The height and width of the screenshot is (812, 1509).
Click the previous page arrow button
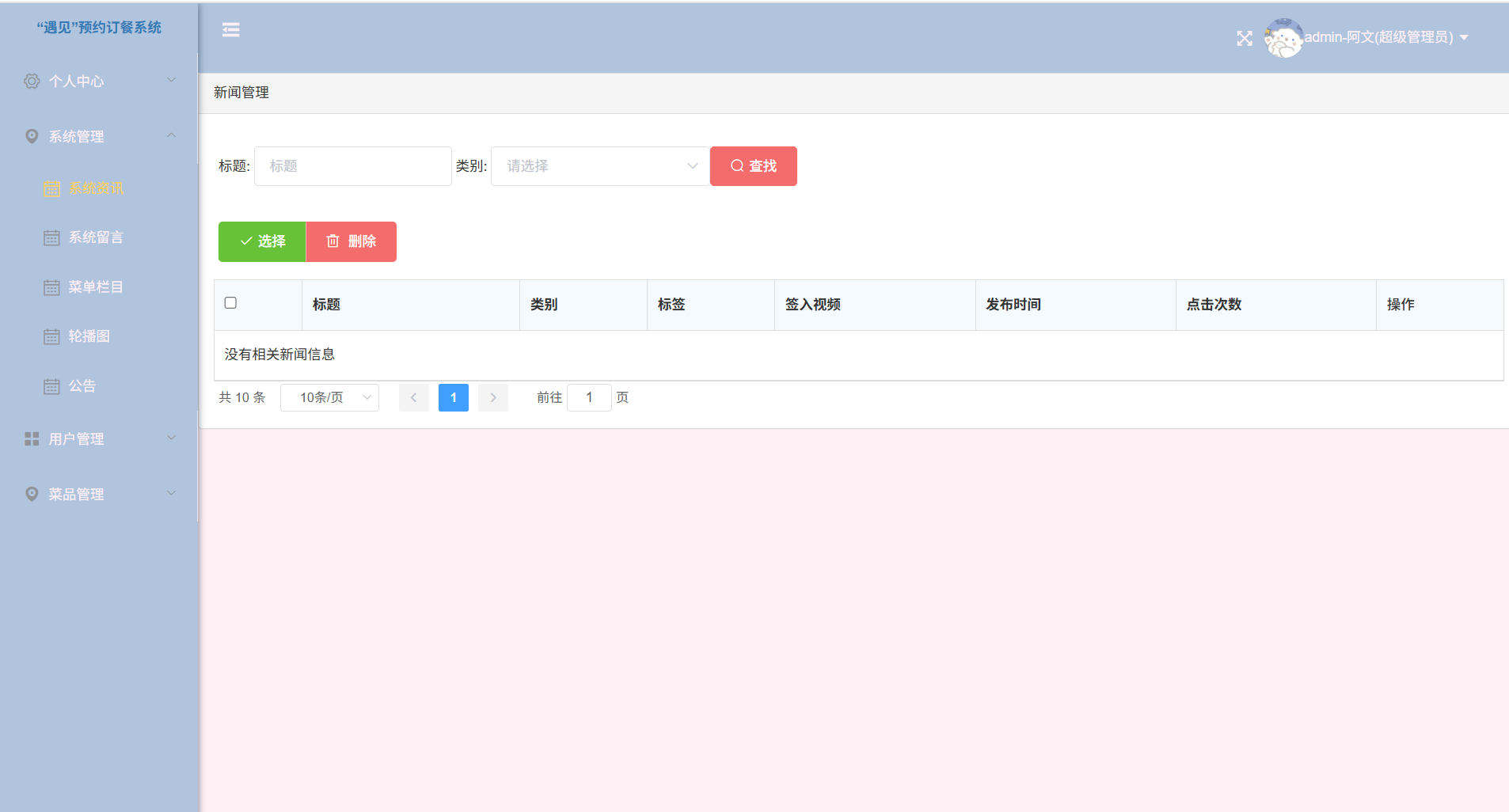coord(413,397)
